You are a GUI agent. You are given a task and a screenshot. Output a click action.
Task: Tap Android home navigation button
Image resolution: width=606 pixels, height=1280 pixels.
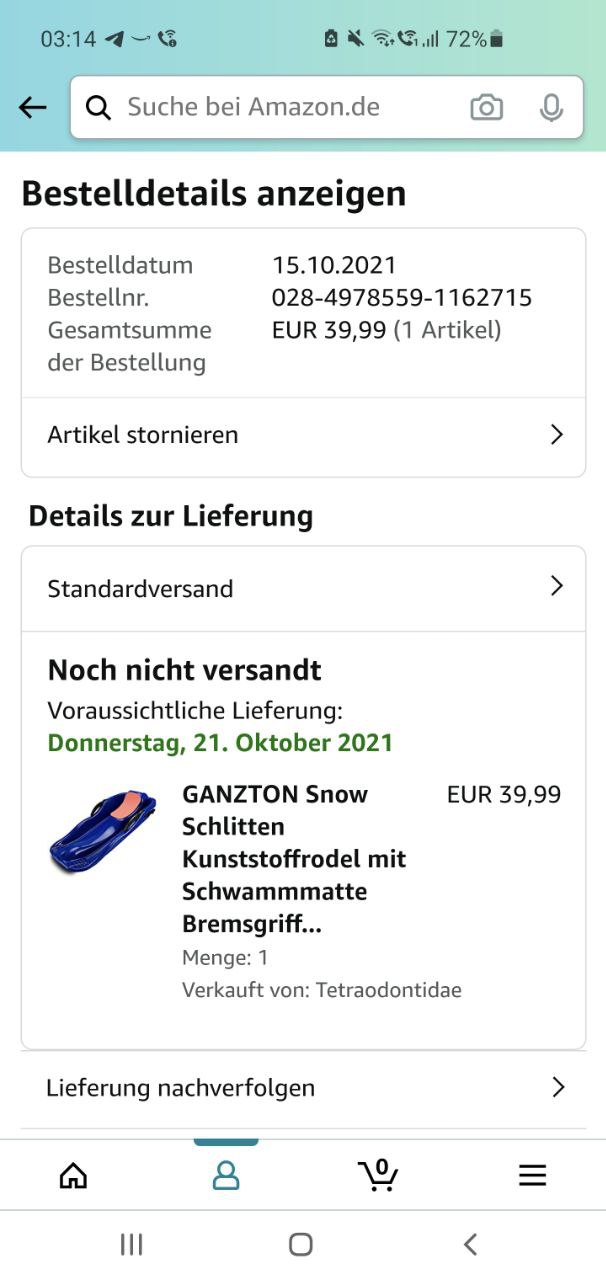pos(301,1244)
